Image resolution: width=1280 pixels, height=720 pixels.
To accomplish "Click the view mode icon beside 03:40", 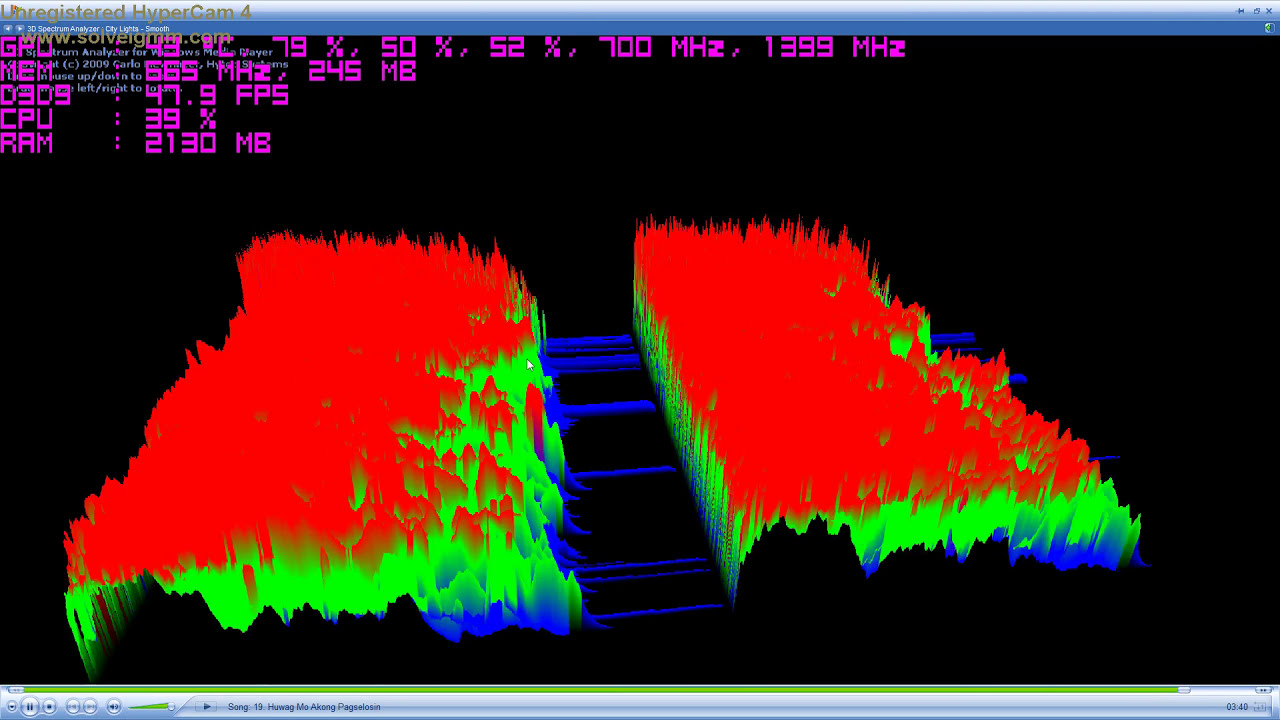I will coord(1260,707).
